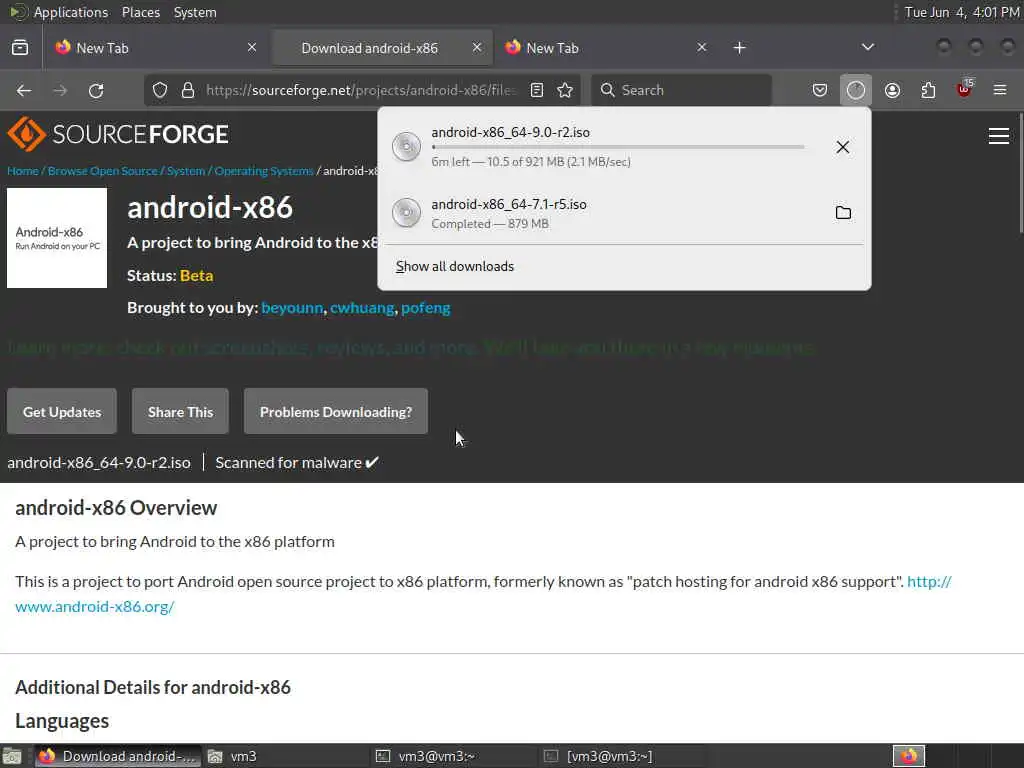Open the pofeng profile link
1024x768 pixels.
point(425,308)
